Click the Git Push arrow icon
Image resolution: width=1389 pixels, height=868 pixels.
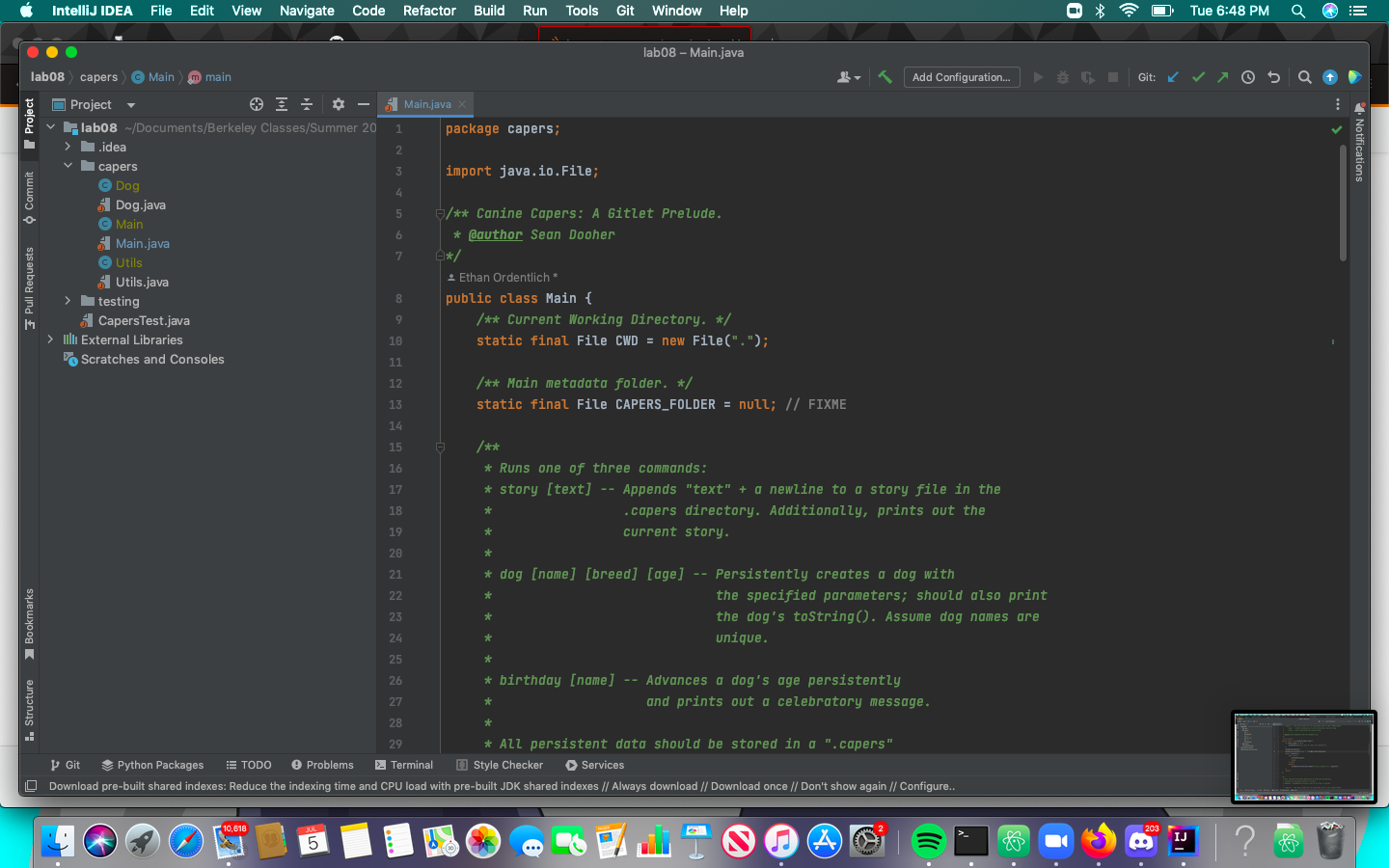(x=1223, y=77)
